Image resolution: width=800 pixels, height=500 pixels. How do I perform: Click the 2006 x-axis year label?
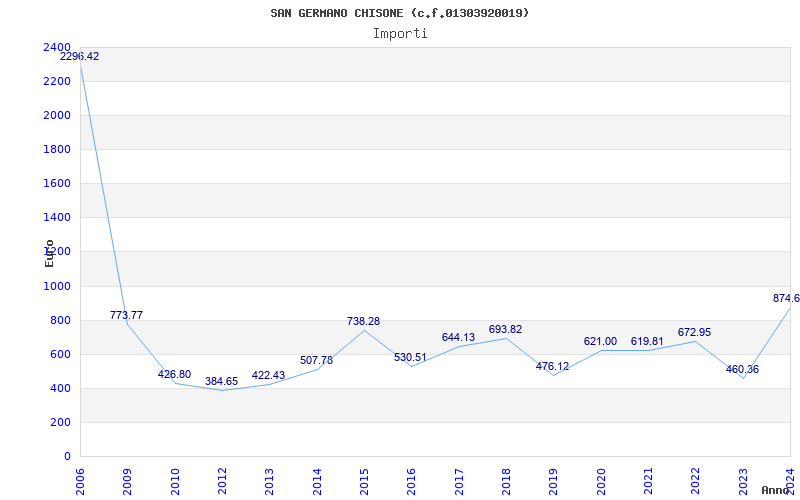coord(80,481)
